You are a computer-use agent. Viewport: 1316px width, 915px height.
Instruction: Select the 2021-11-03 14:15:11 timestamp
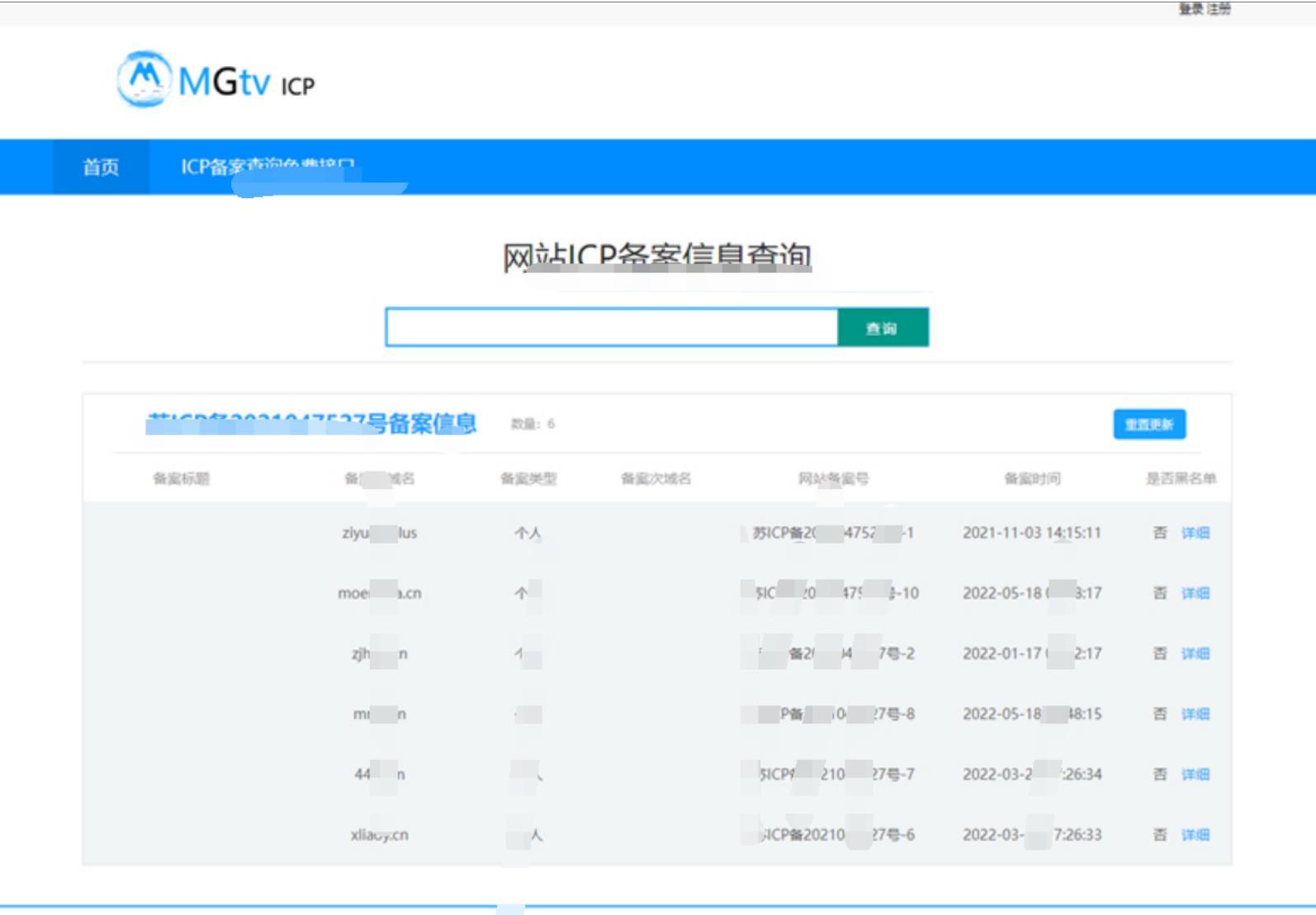pyautogui.click(x=1032, y=533)
